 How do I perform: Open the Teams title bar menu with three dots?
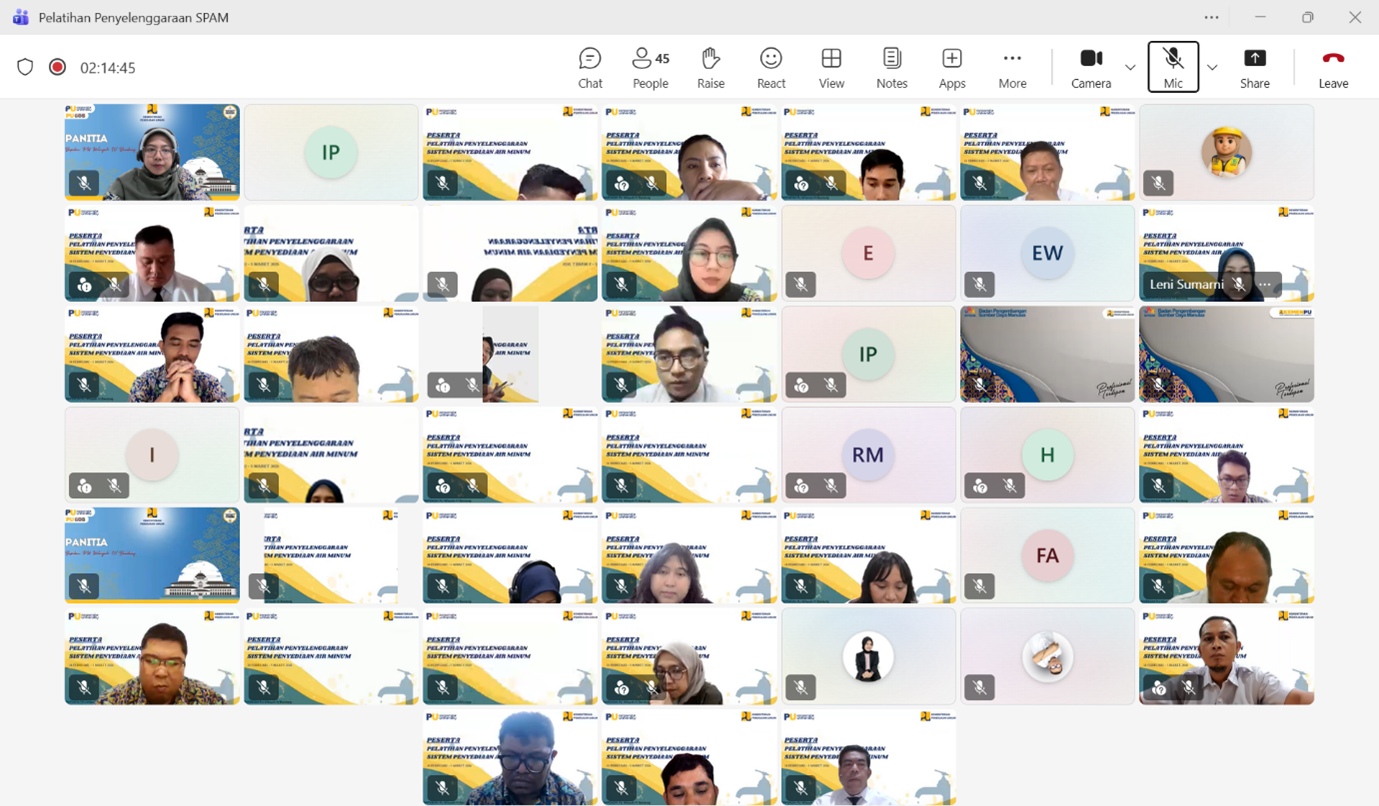pyautogui.click(x=1211, y=17)
